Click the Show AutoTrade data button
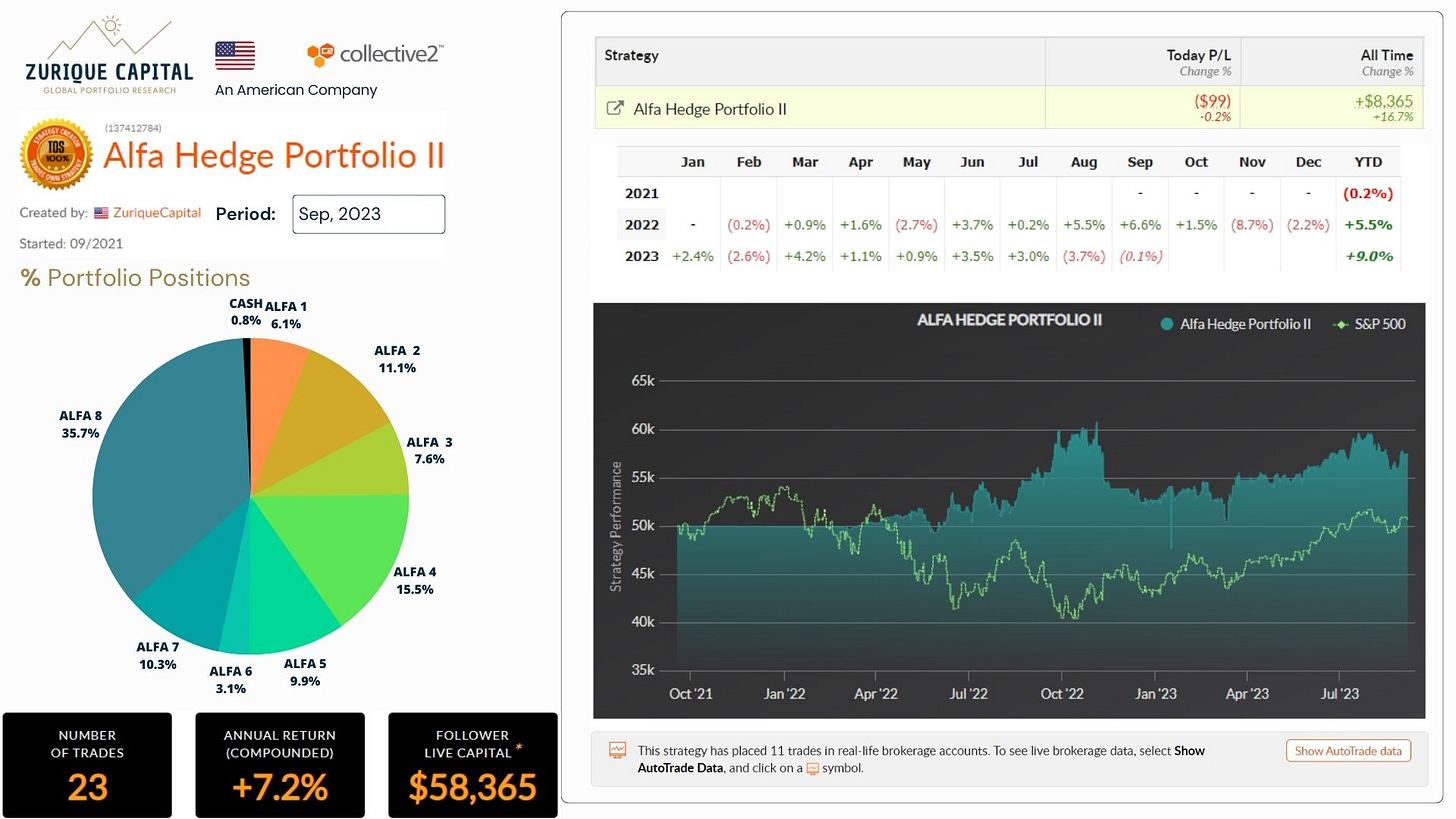Screen dimensions: 1456x819 1348,751
